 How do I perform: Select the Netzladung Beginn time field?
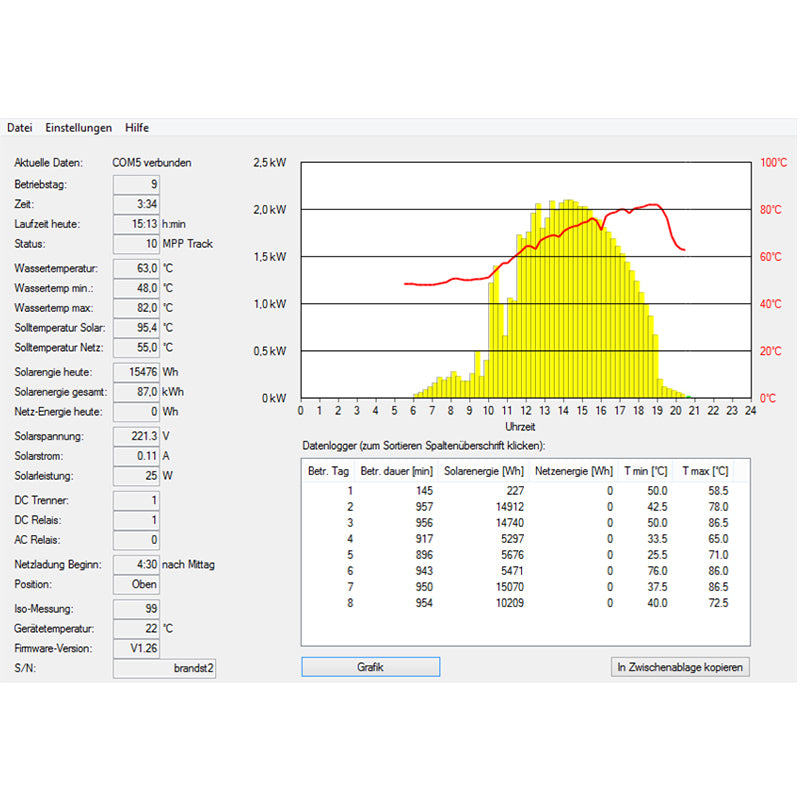pyautogui.click(x=136, y=565)
